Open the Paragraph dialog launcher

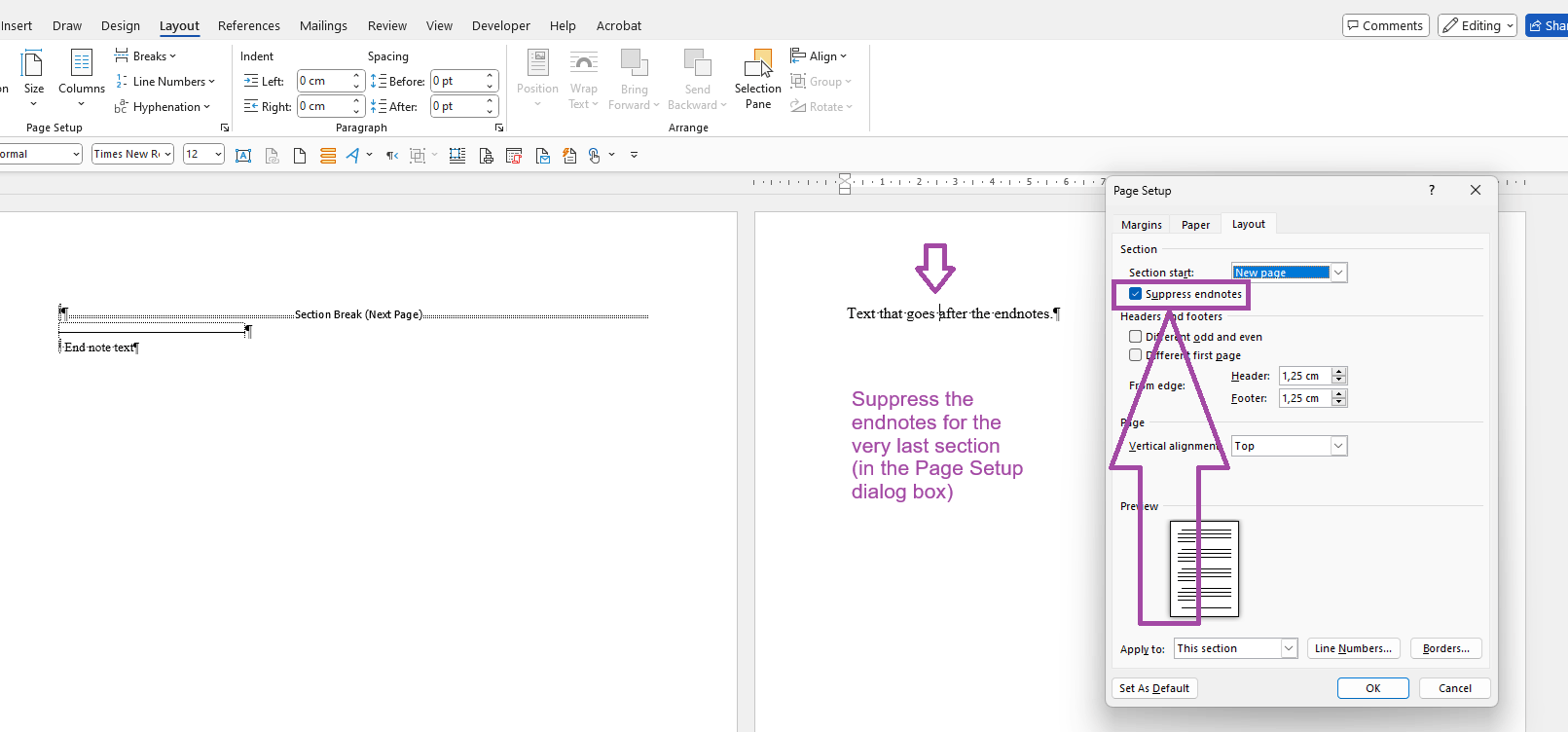[499, 128]
